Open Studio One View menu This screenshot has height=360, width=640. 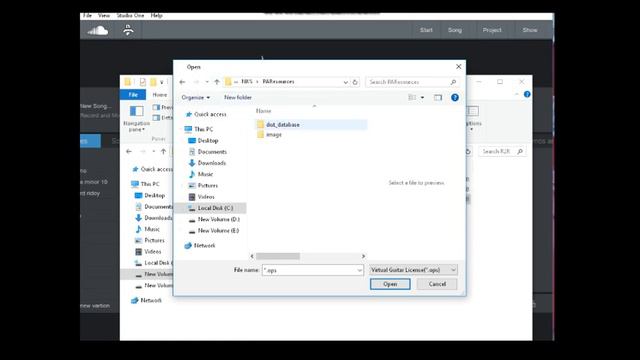(x=104, y=16)
